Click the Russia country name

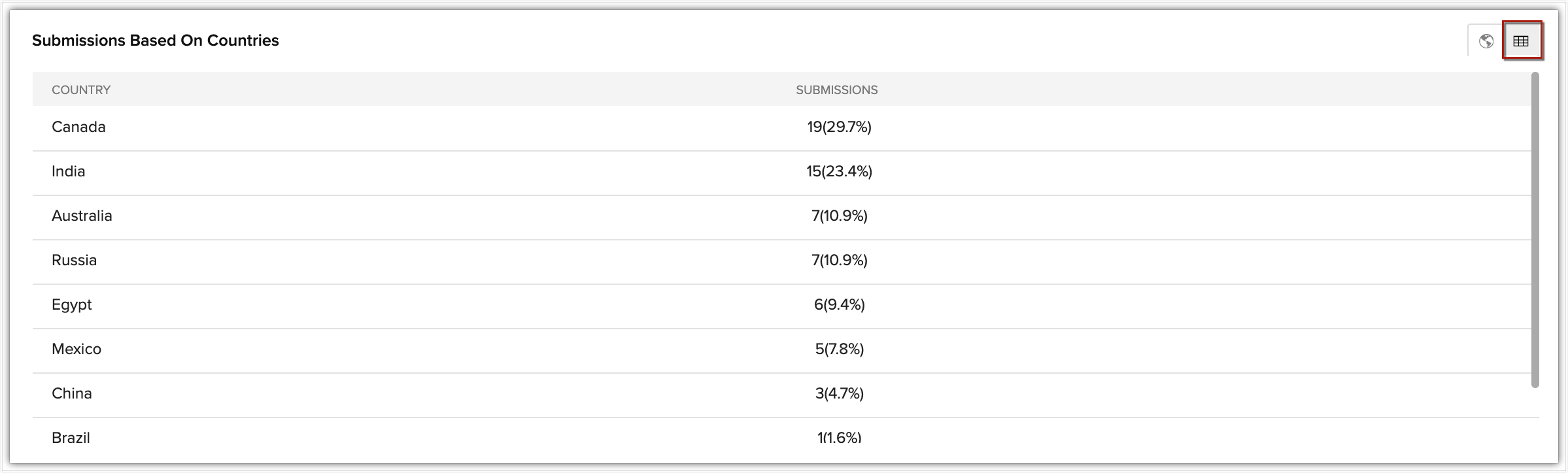click(74, 260)
